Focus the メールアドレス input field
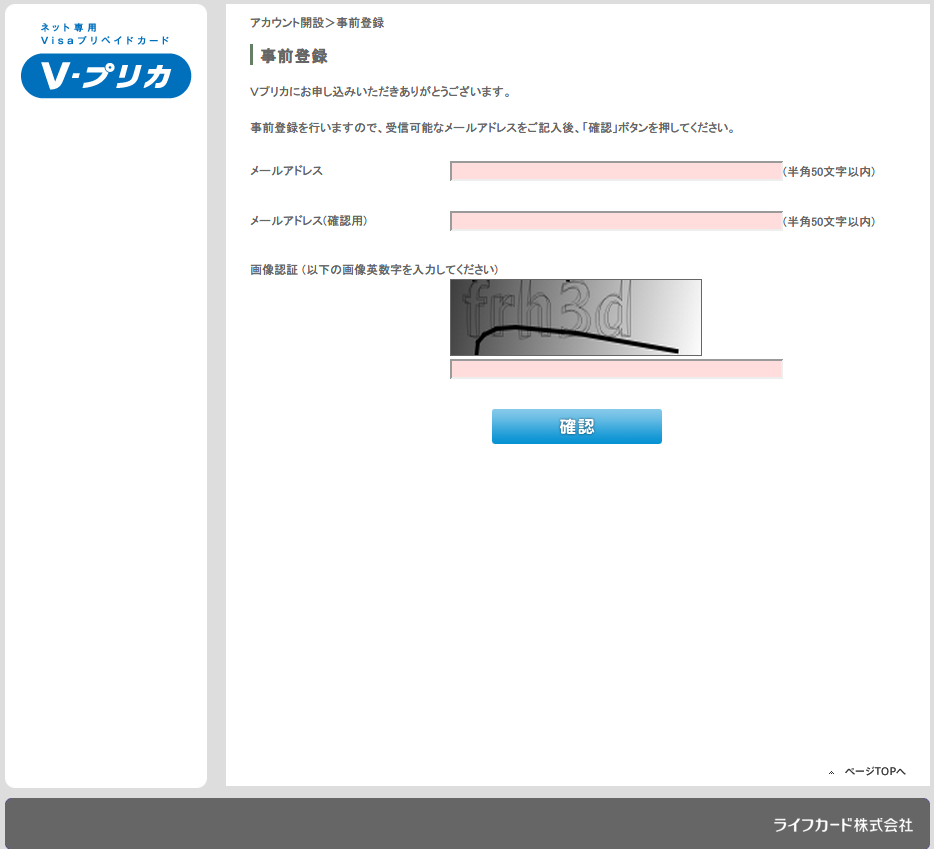Viewport: 934px width, 849px height. 616,171
